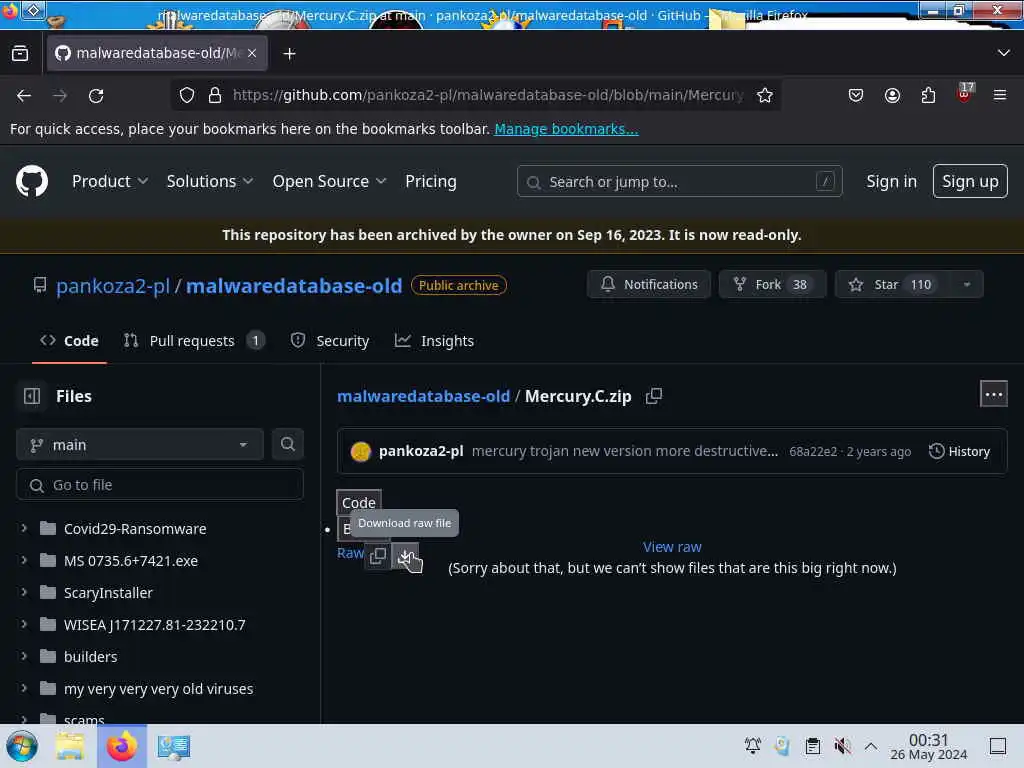Switch to the Security tab
The width and height of the screenshot is (1024, 768).
[x=330, y=340]
